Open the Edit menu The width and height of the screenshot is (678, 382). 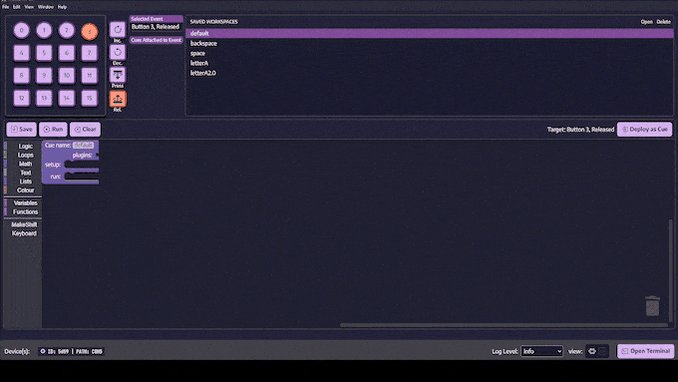point(16,7)
